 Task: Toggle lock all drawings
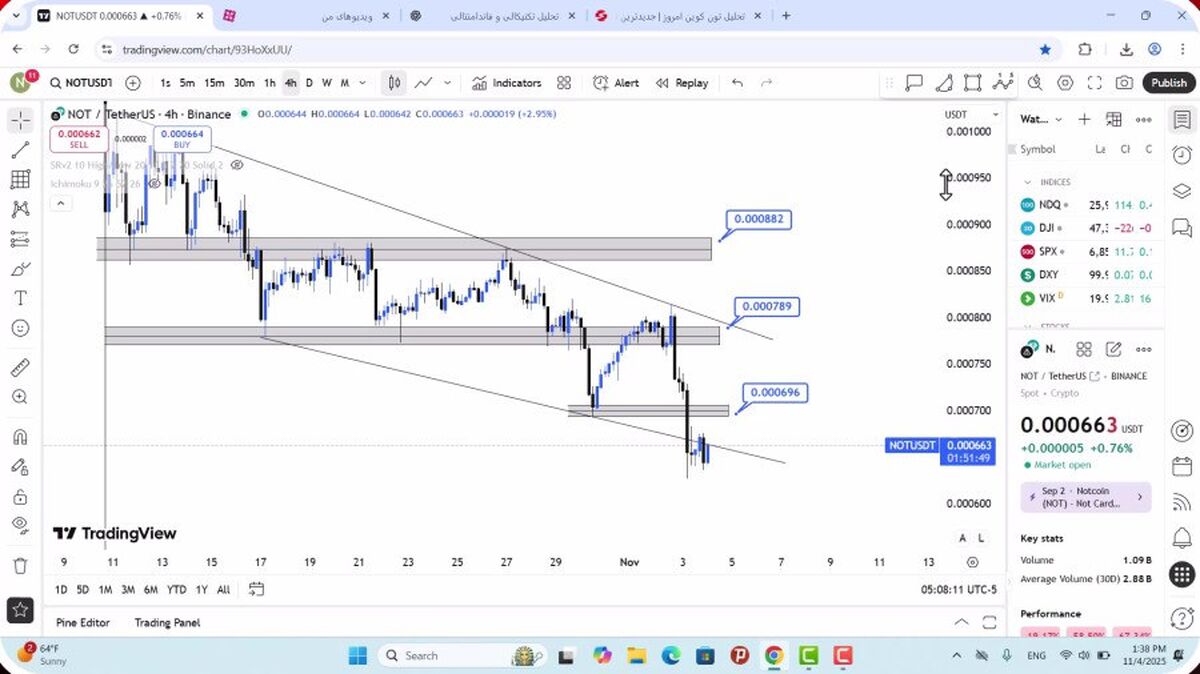click(20, 496)
